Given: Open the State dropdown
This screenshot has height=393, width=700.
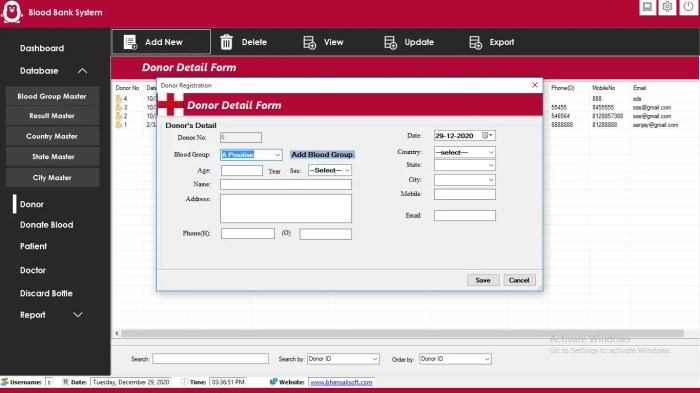Looking at the screenshot, I should [491, 165].
